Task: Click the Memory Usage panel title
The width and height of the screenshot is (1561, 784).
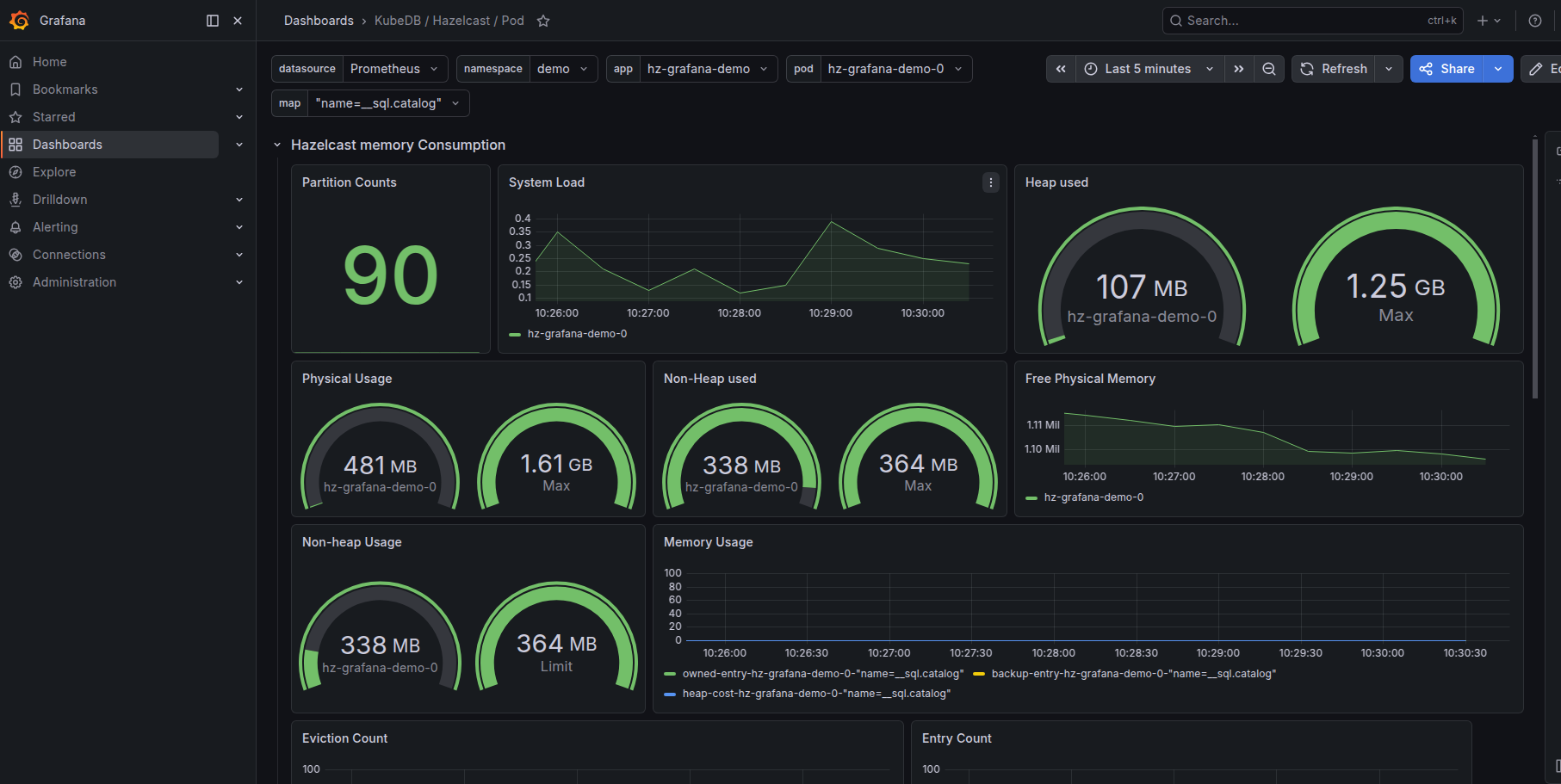Action: 708,542
